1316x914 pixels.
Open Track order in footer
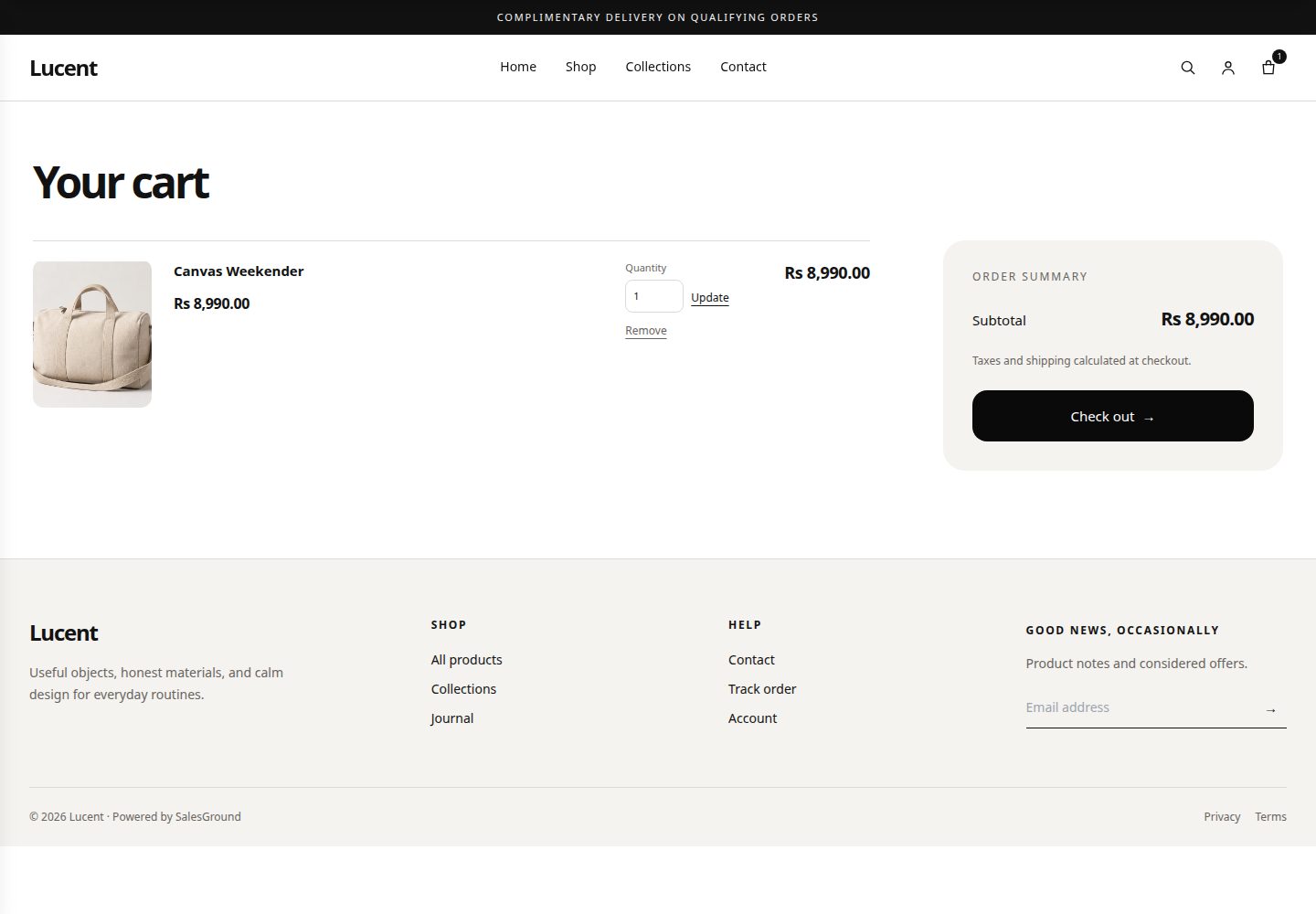762,689
